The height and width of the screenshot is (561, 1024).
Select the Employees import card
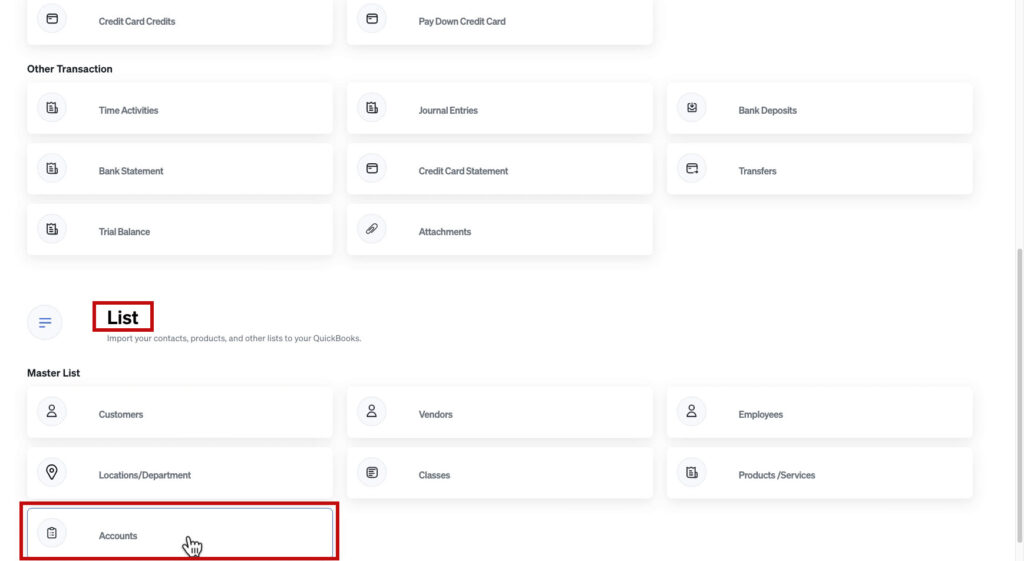[820, 414]
